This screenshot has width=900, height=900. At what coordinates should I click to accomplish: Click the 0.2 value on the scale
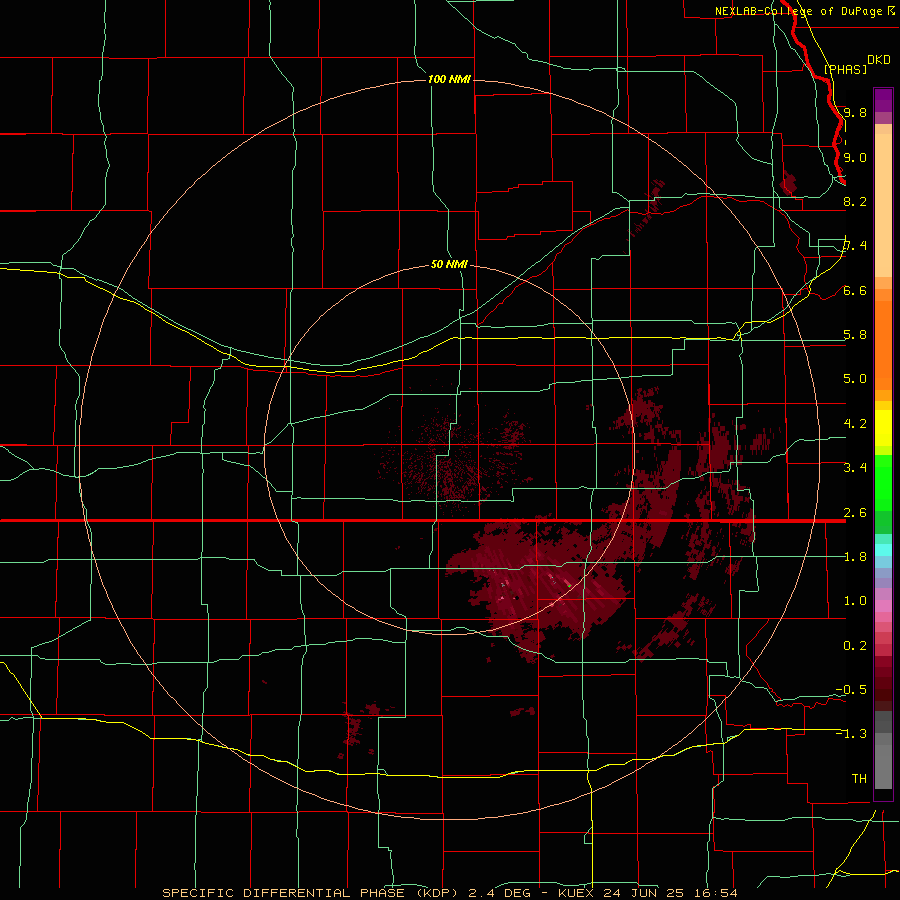point(855,646)
